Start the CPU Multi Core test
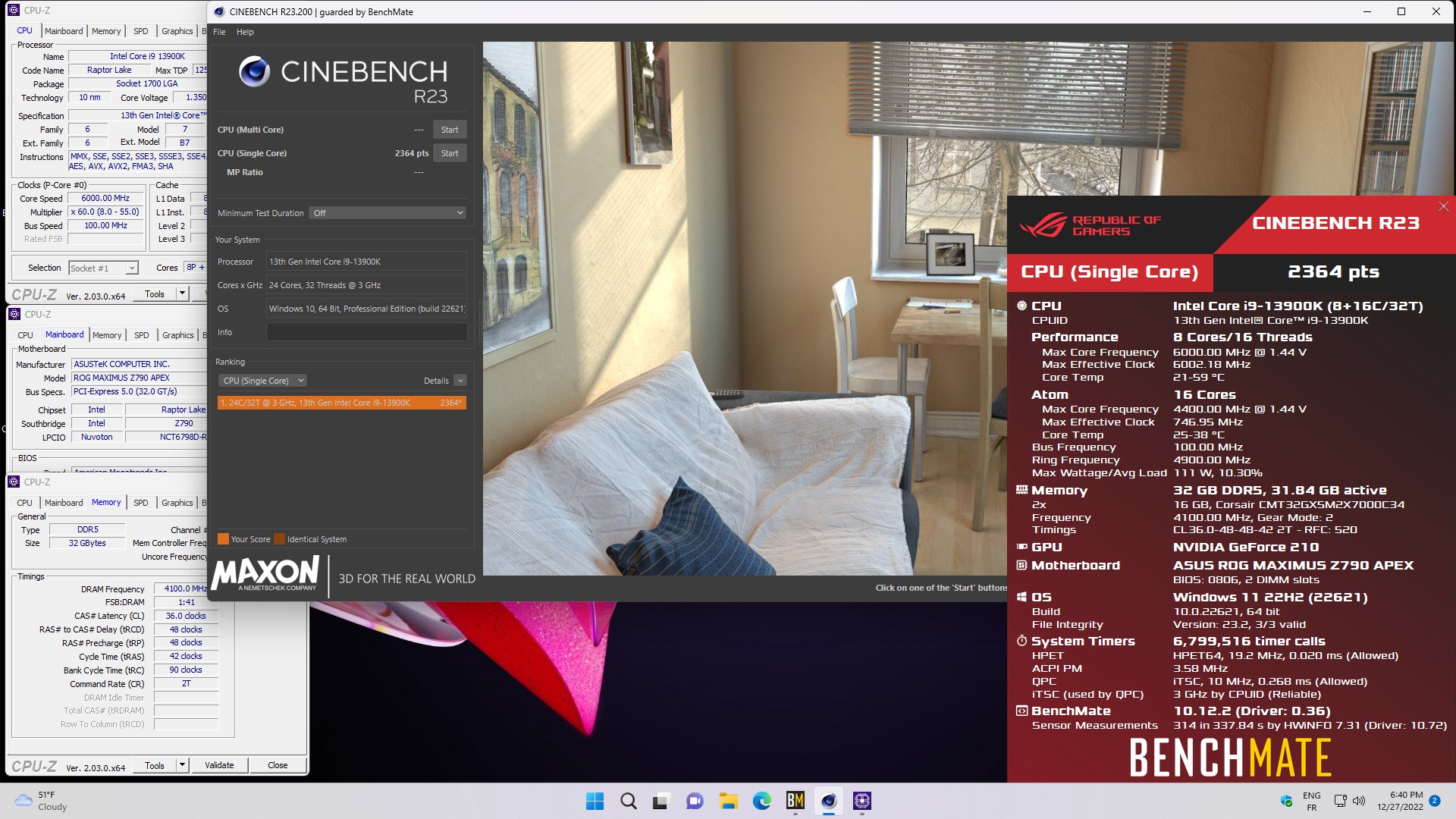1456x819 pixels. [450, 130]
